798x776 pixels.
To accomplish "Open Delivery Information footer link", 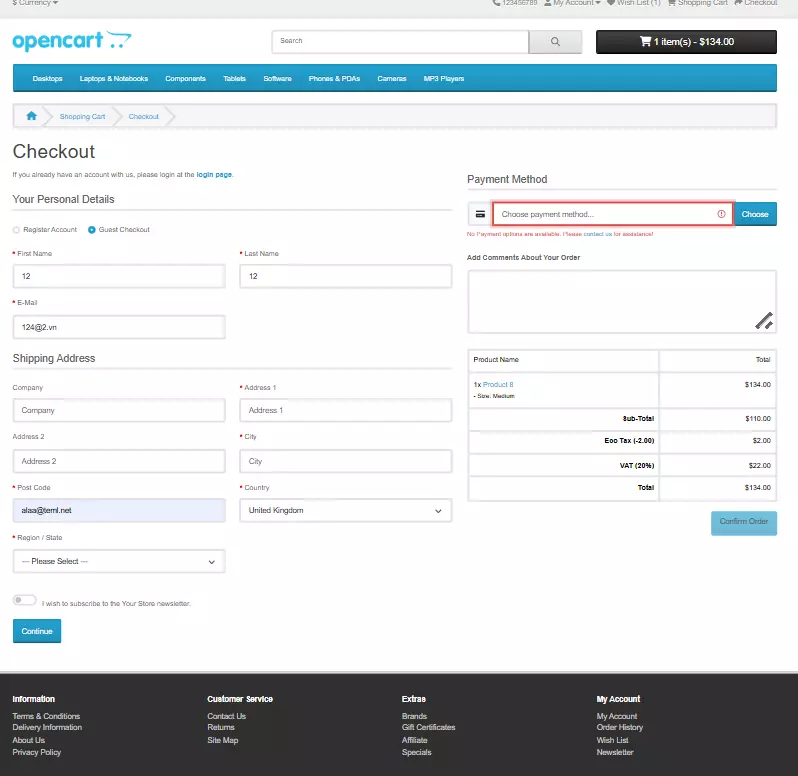I will (x=47, y=728).
